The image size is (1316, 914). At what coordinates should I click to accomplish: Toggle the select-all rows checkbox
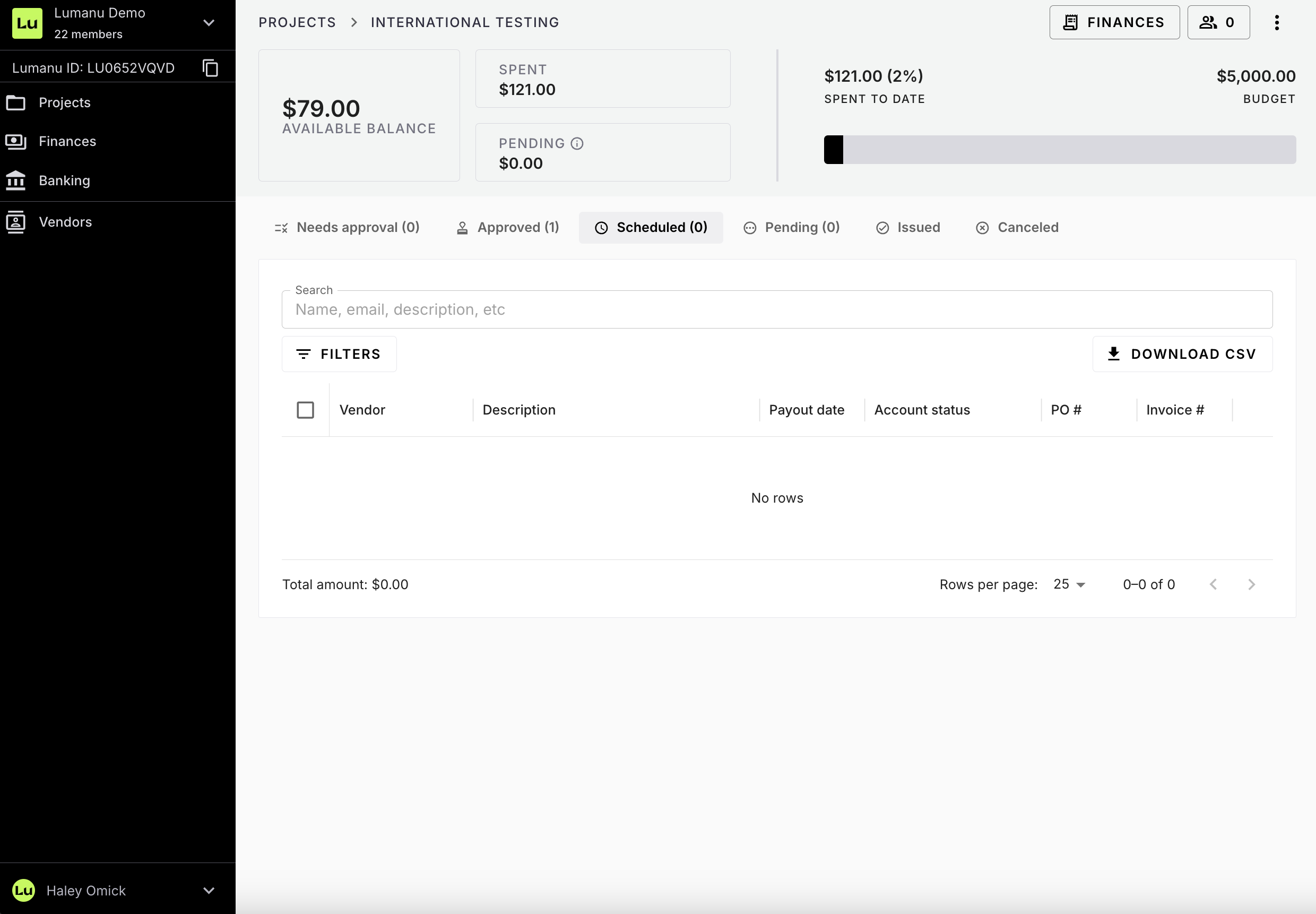coord(305,410)
